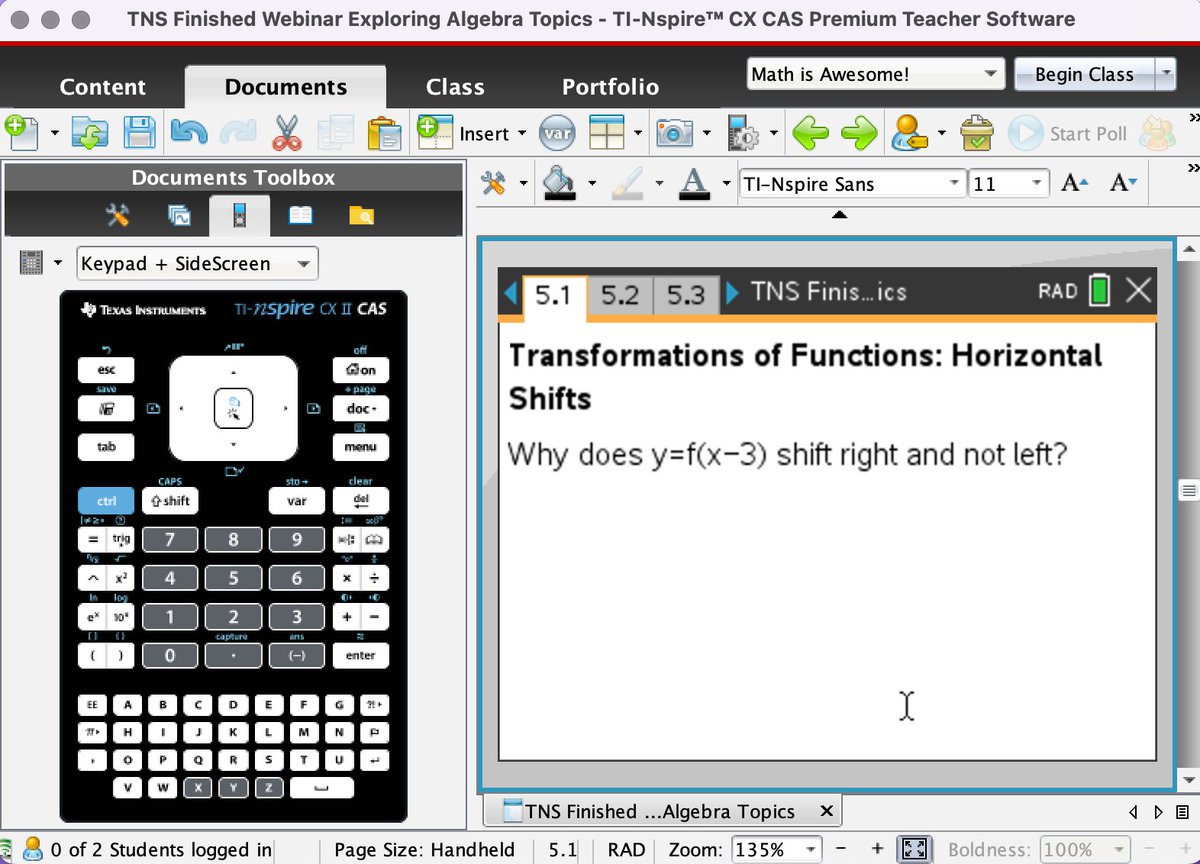
Task: Click the battery indicator icon
Action: 1100,291
